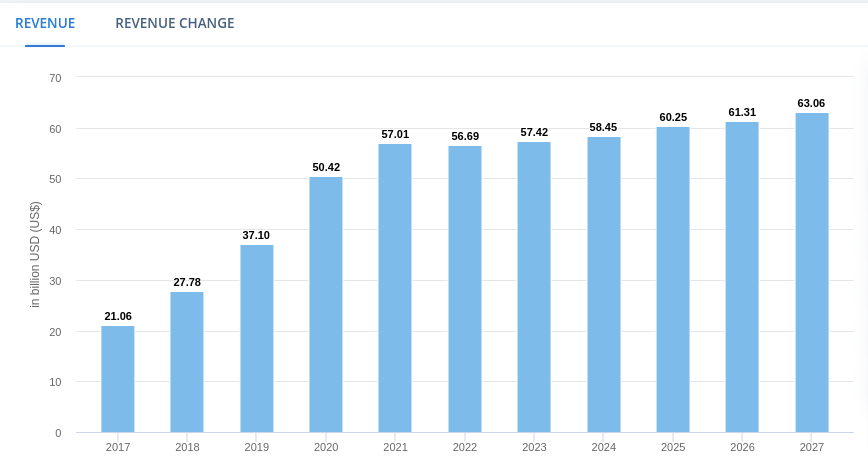The image size is (868, 464).
Task: Click the tallest bar for 2027
Action: [812, 273]
